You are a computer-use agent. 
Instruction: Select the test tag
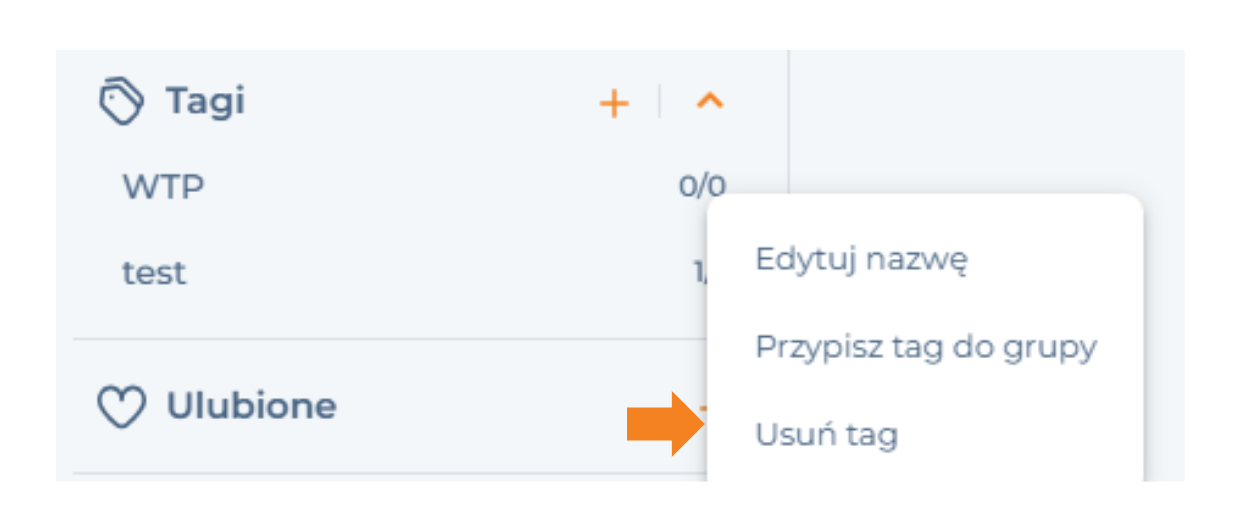(154, 273)
